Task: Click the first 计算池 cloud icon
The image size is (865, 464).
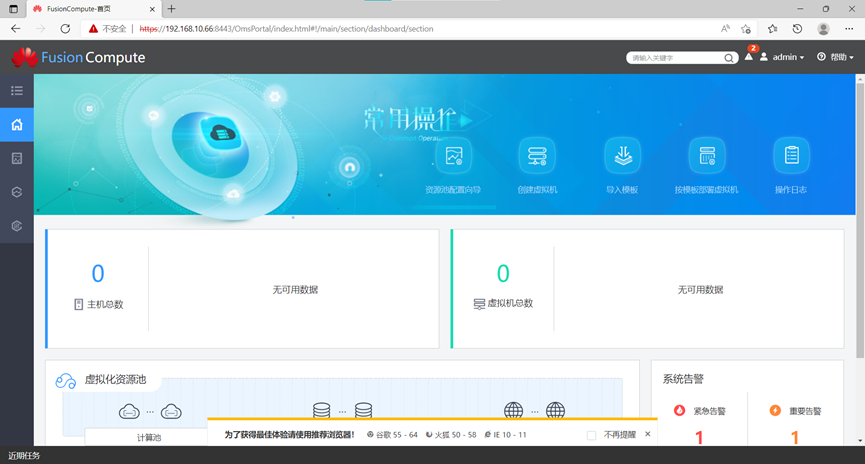Action: [129, 412]
